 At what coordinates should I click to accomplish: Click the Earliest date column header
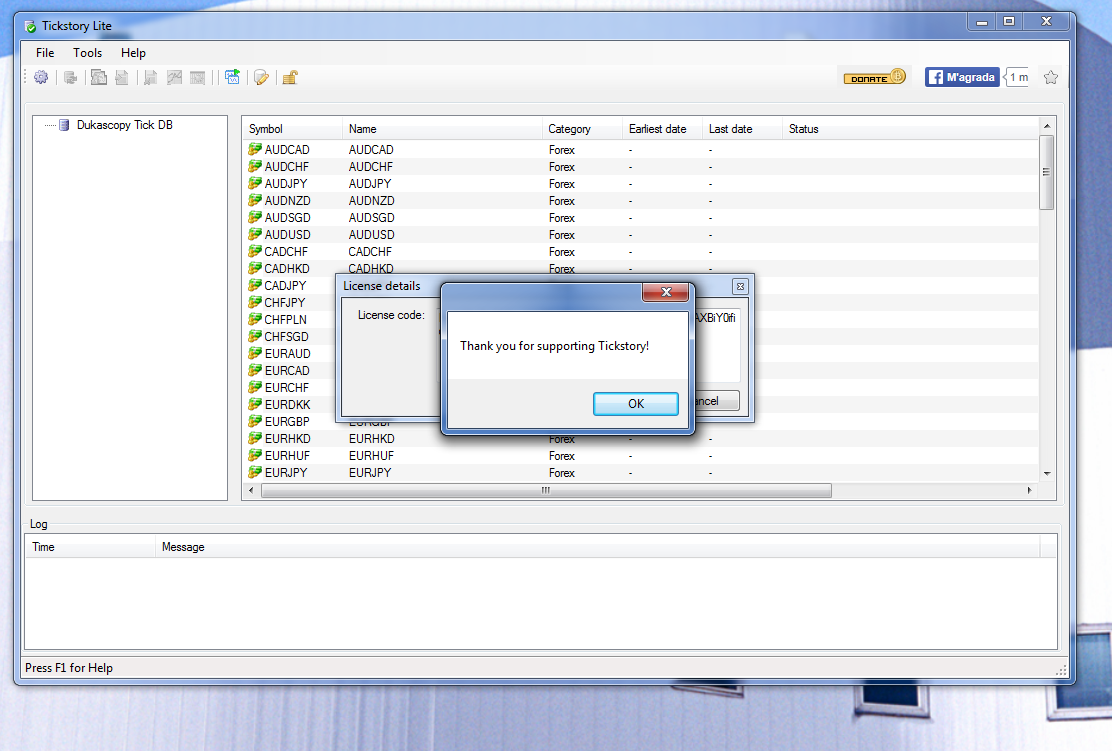click(662, 129)
